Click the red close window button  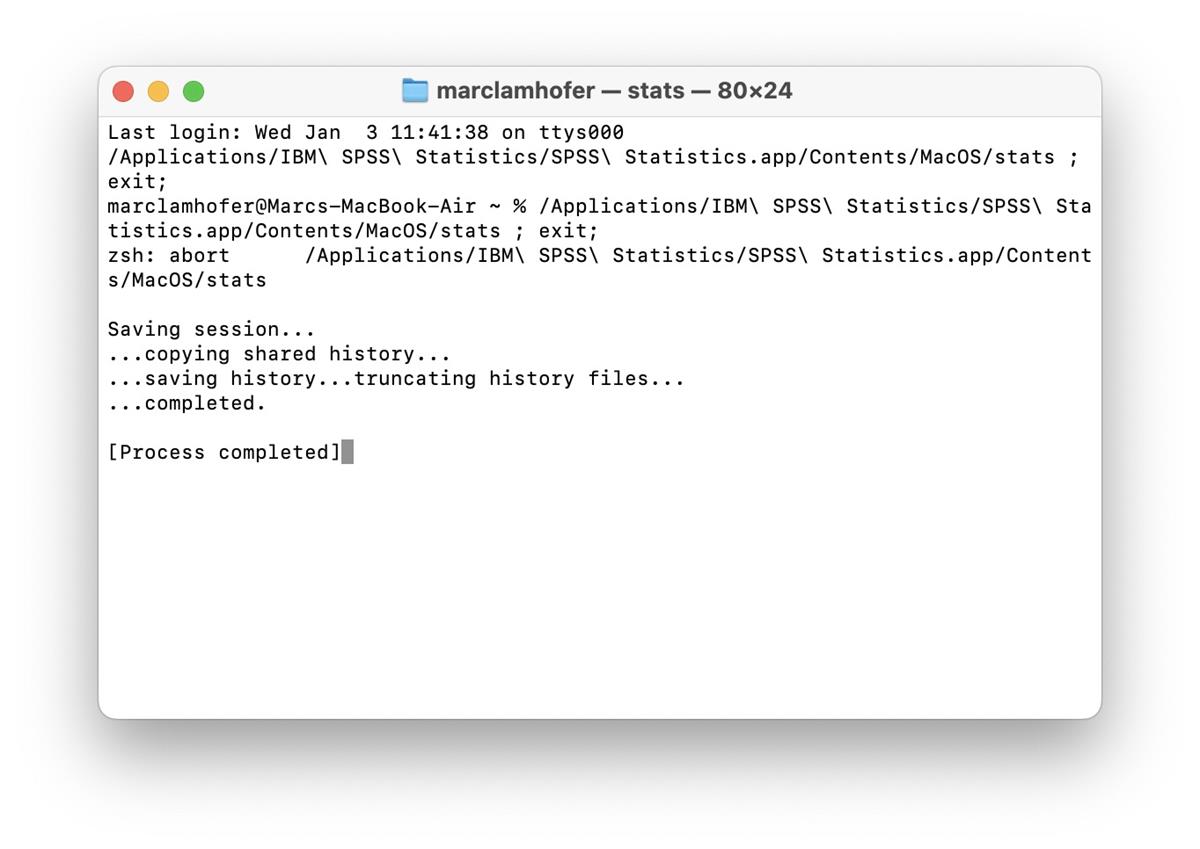click(123, 91)
